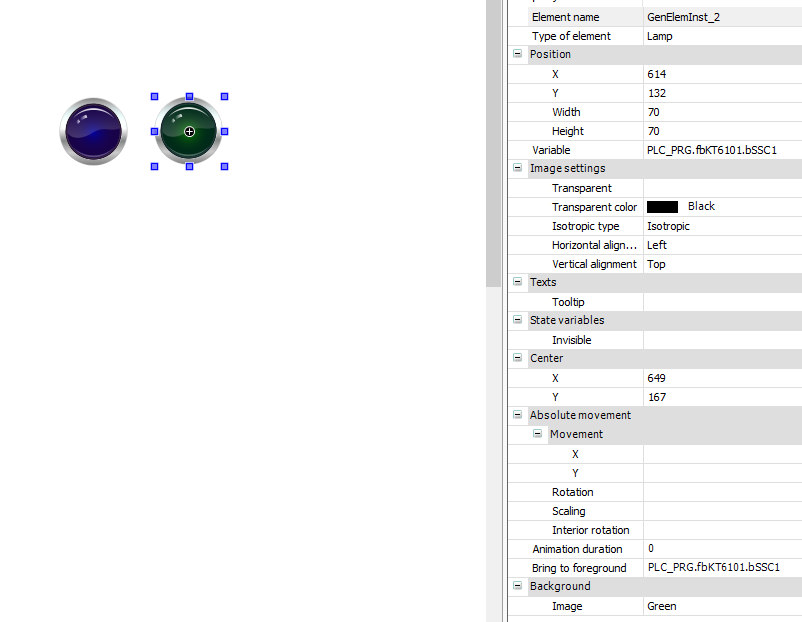Collapse the Position property group
Viewport: 802px width, 622px height.
coord(518,54)
